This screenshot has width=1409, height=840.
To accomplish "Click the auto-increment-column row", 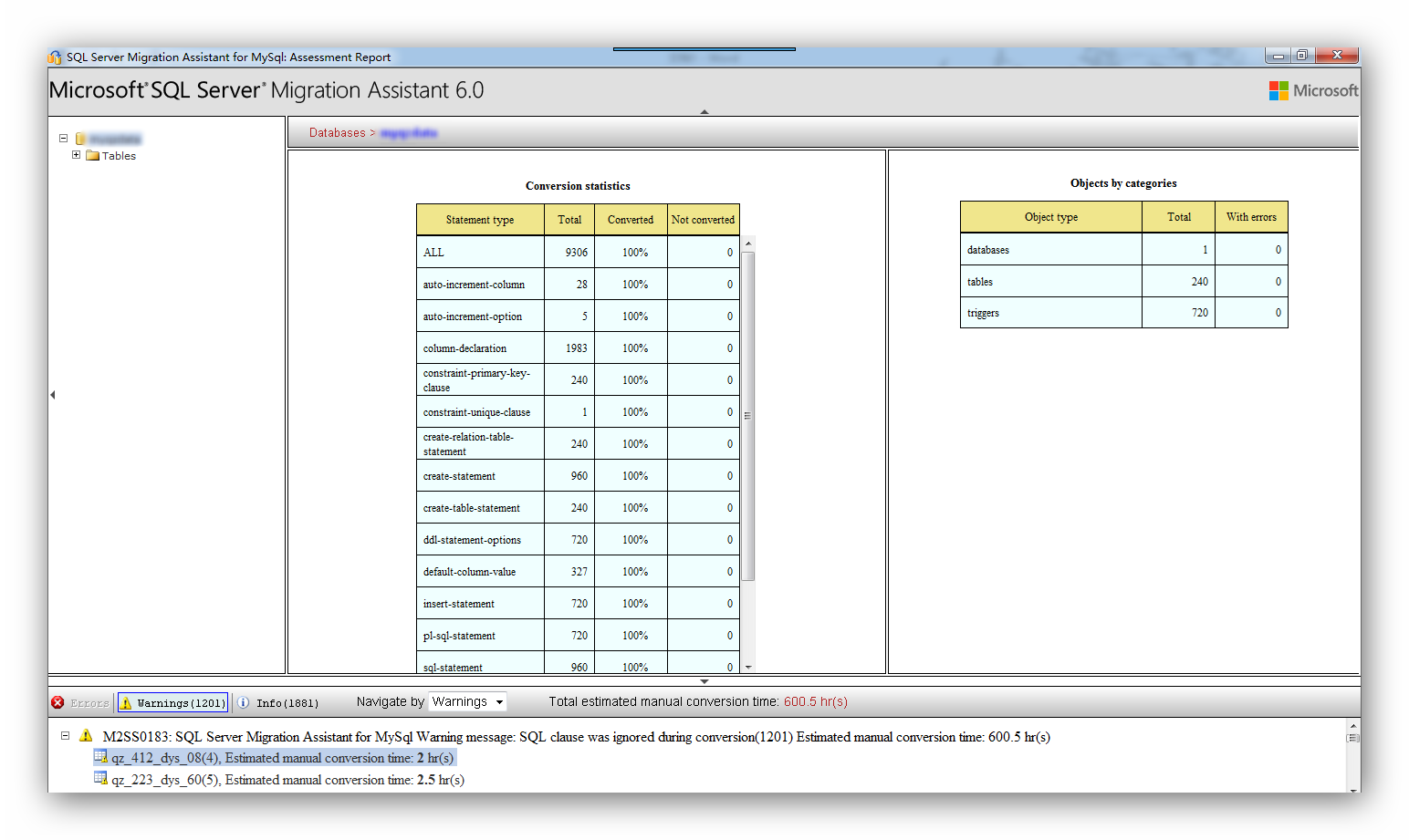I will point(578,285).
